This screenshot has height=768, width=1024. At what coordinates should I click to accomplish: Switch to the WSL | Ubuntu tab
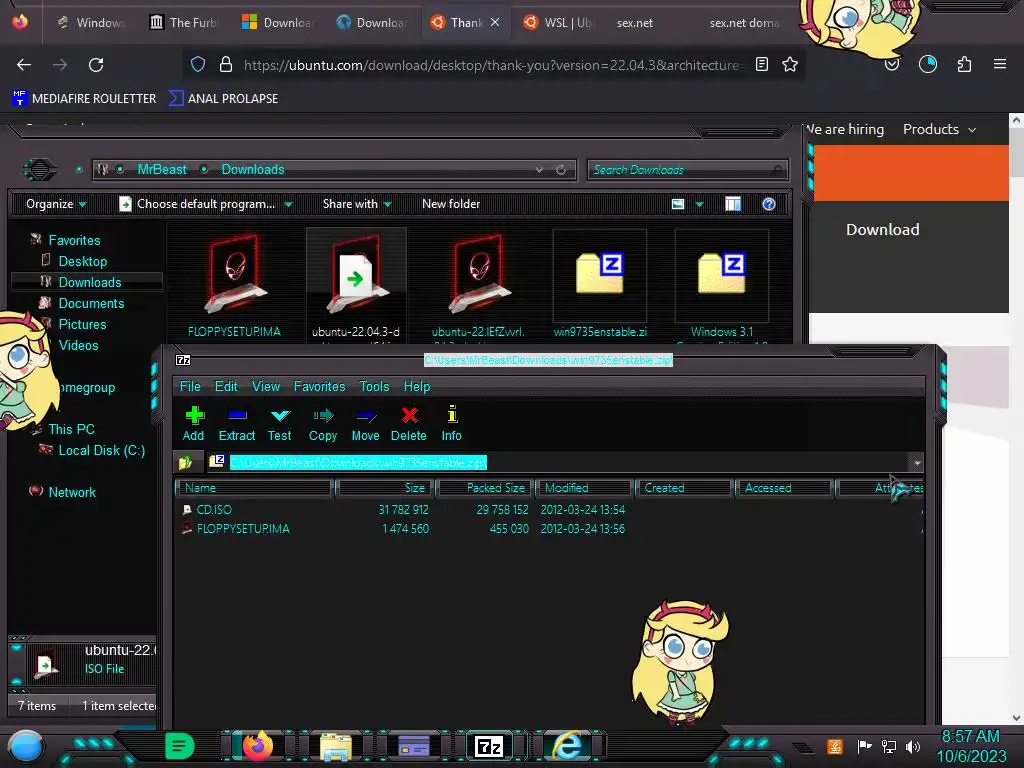click(x=557, y=23)
